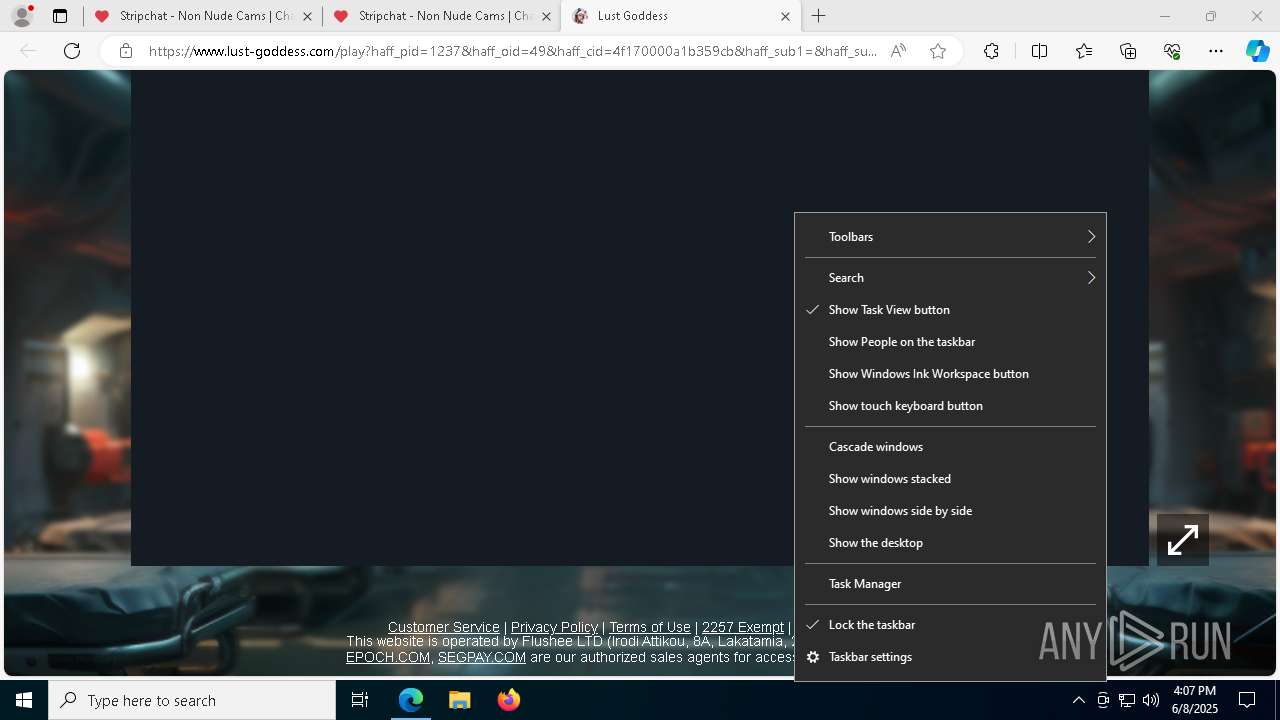Select Show the desktop

pyautogui.click(x=950, y=543)
